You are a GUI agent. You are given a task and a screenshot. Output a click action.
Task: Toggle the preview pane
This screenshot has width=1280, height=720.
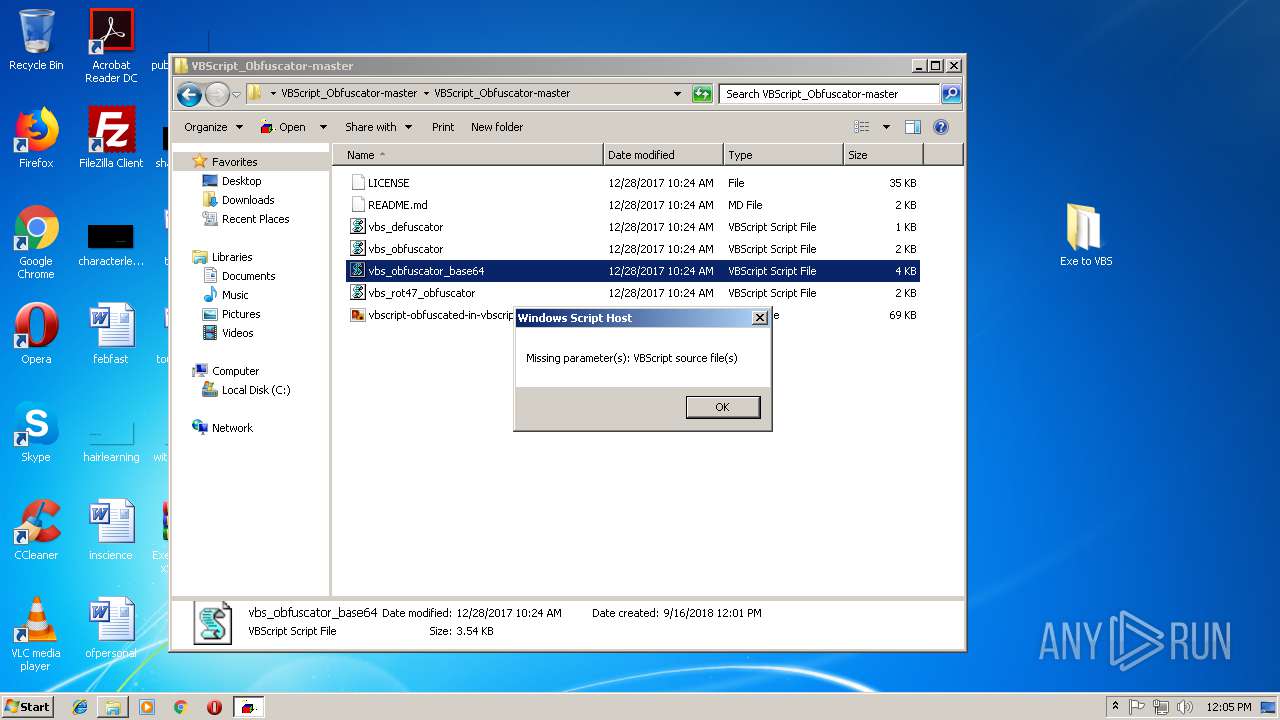coord(912,127)
